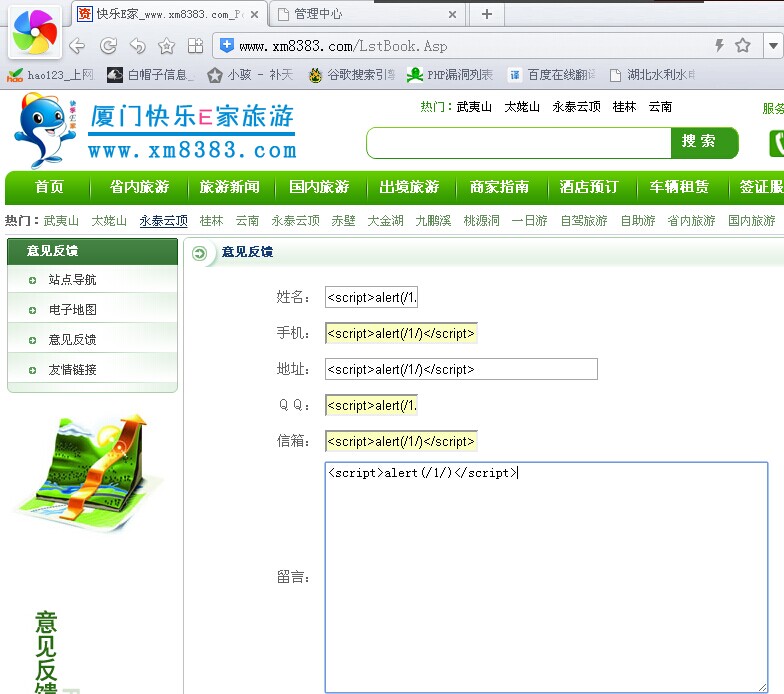Image resolution: width=784 pixels, height=694 pixels.
Task: Click the 地址 input field
Action: click(461, 369)
